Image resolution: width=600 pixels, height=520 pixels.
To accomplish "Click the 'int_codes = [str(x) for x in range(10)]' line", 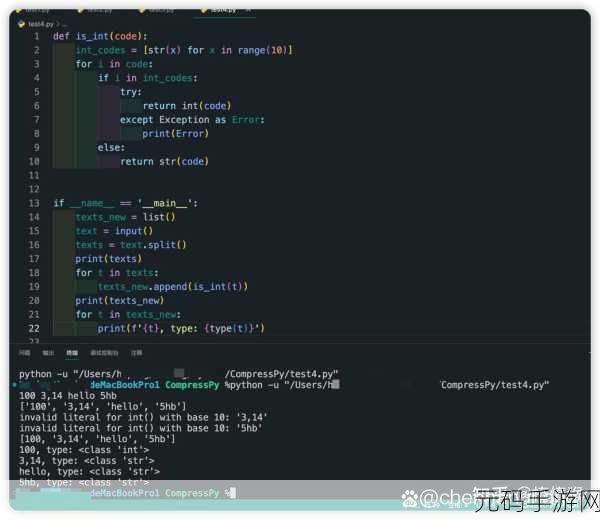I will [184, 50].
